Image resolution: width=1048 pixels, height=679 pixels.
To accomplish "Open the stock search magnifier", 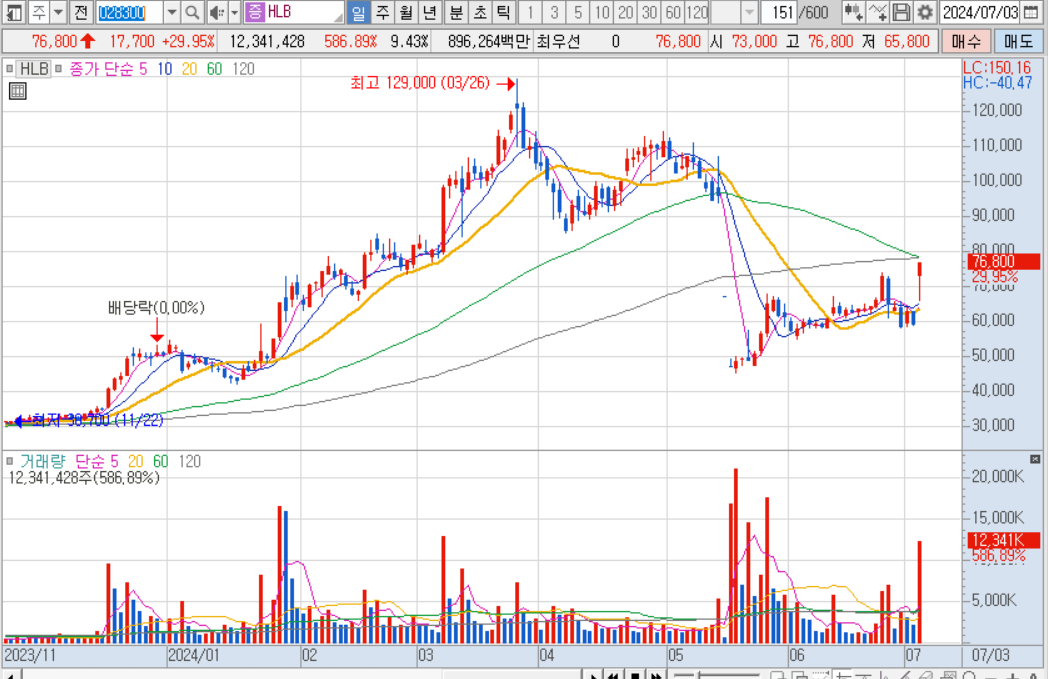I will click(x=192, y=12).
